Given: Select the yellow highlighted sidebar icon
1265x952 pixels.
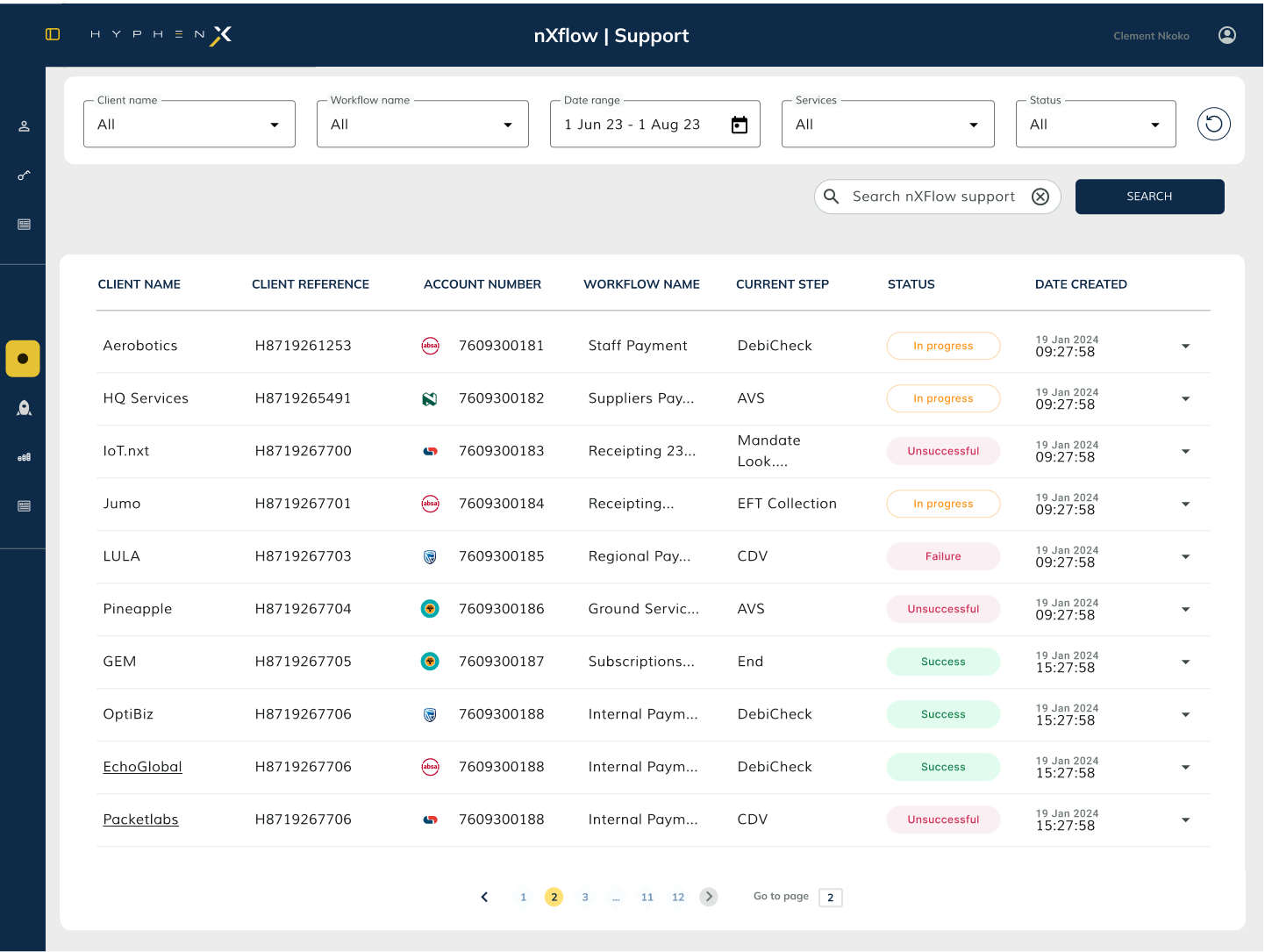Looking at the screenshot, I should tap(23, 359).
